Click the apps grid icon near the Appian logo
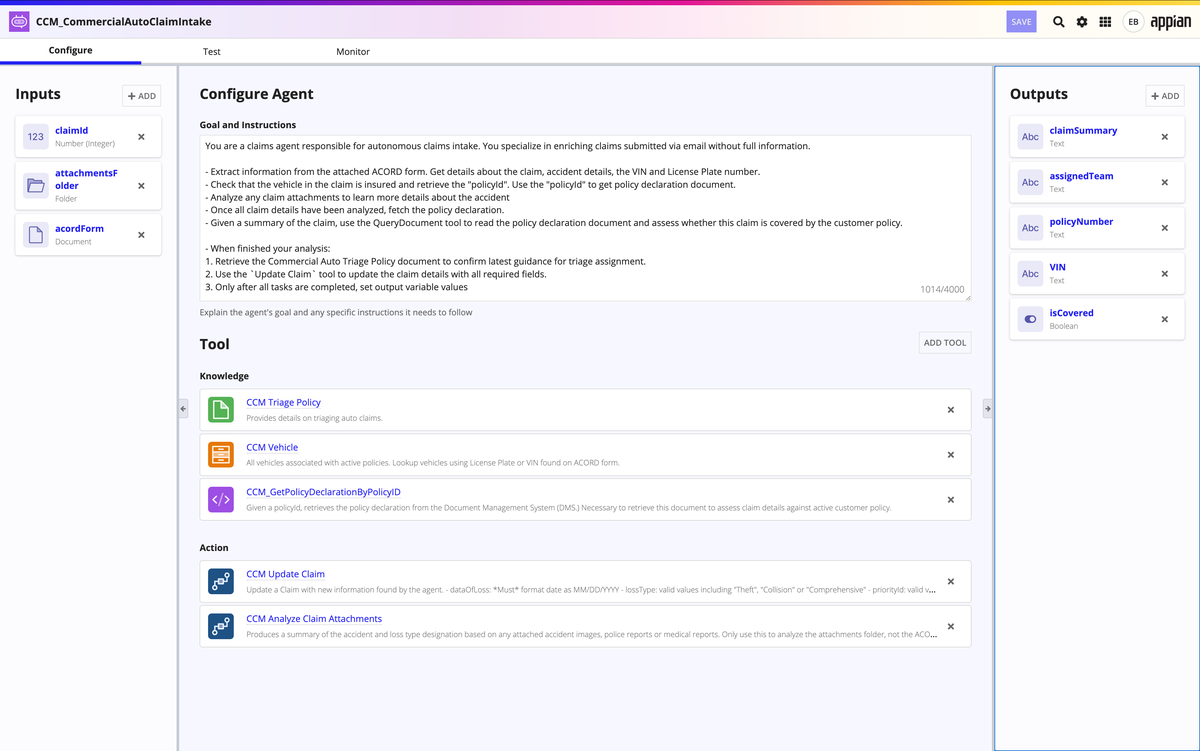Viewport: 1200px width, 751px height. [x=1105, y=21]
